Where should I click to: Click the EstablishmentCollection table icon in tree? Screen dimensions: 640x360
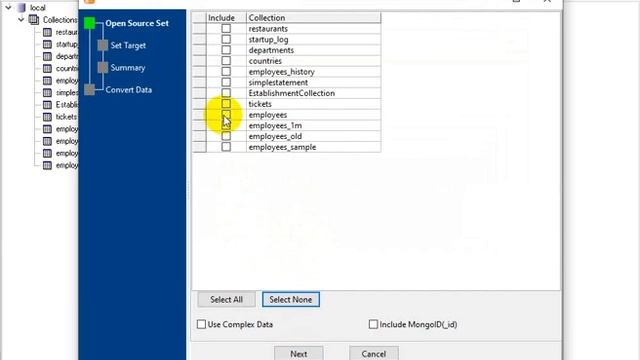point(47,105)
